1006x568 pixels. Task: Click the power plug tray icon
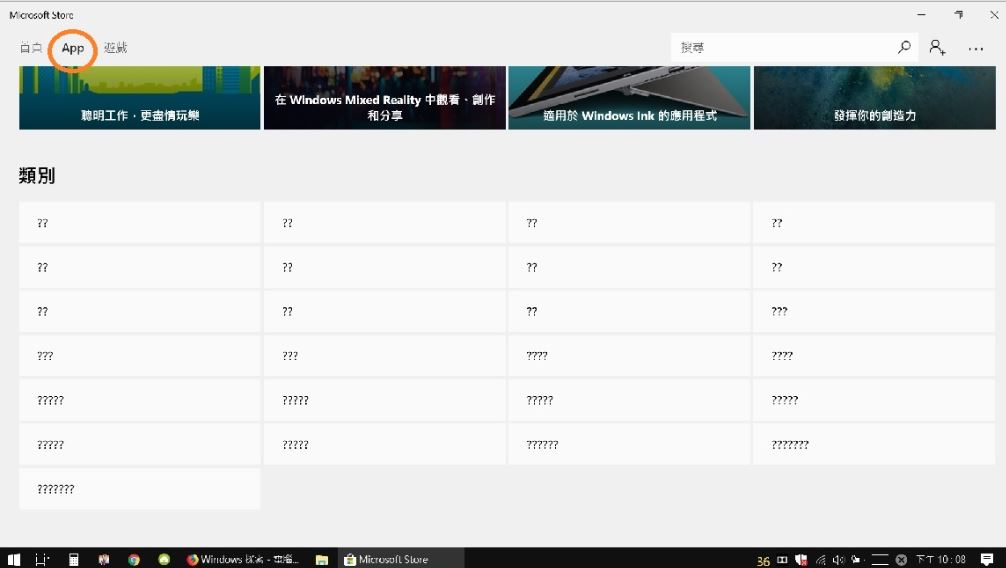[857, 560]
